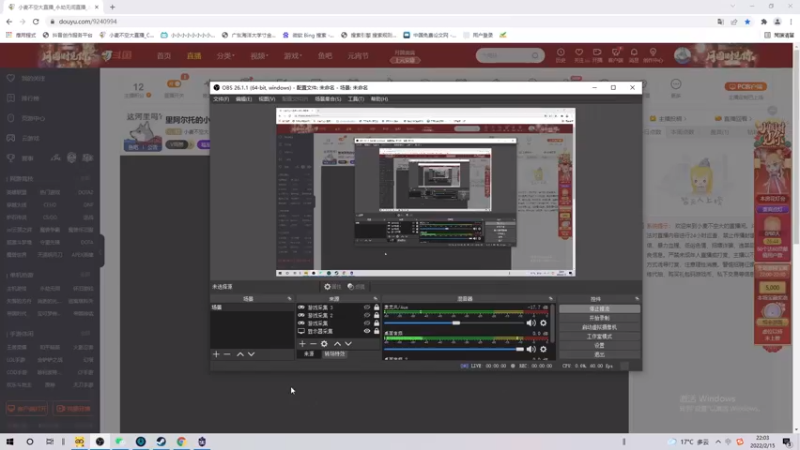The height and width of the screenshot is (450, 800).
Task: Add a new source with the plus icon
Action: [303, 344]
